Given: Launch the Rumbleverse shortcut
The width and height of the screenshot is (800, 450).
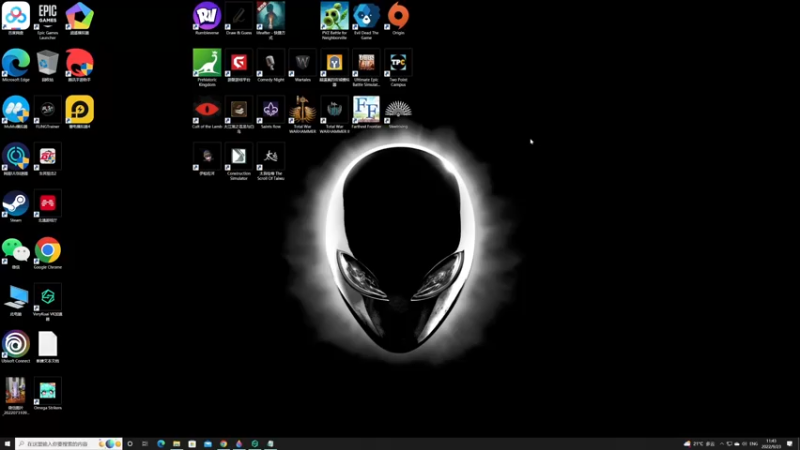Looking at the screenshot, I should (x=207, y=17).
